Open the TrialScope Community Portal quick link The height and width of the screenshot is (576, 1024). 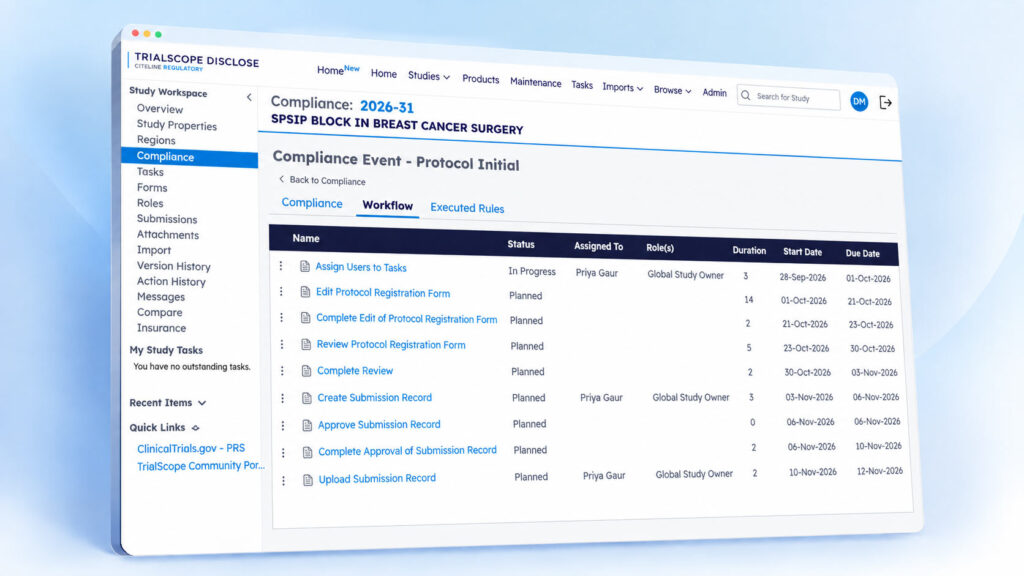coord(200,466)
